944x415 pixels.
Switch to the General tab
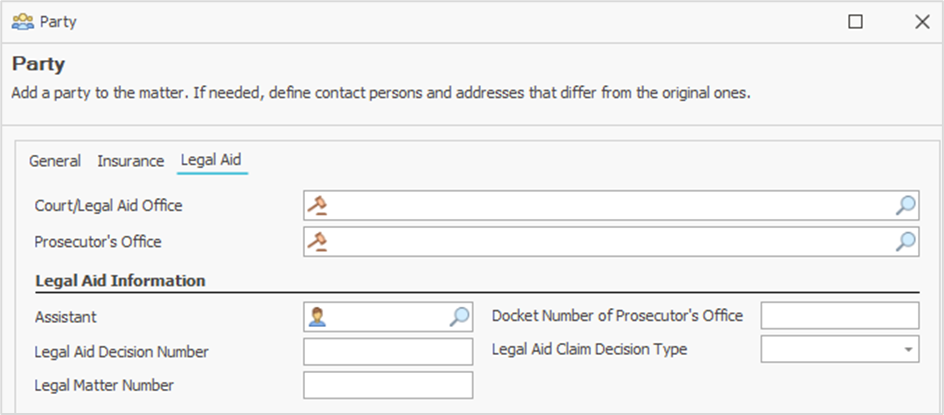(x=55, y=160)
